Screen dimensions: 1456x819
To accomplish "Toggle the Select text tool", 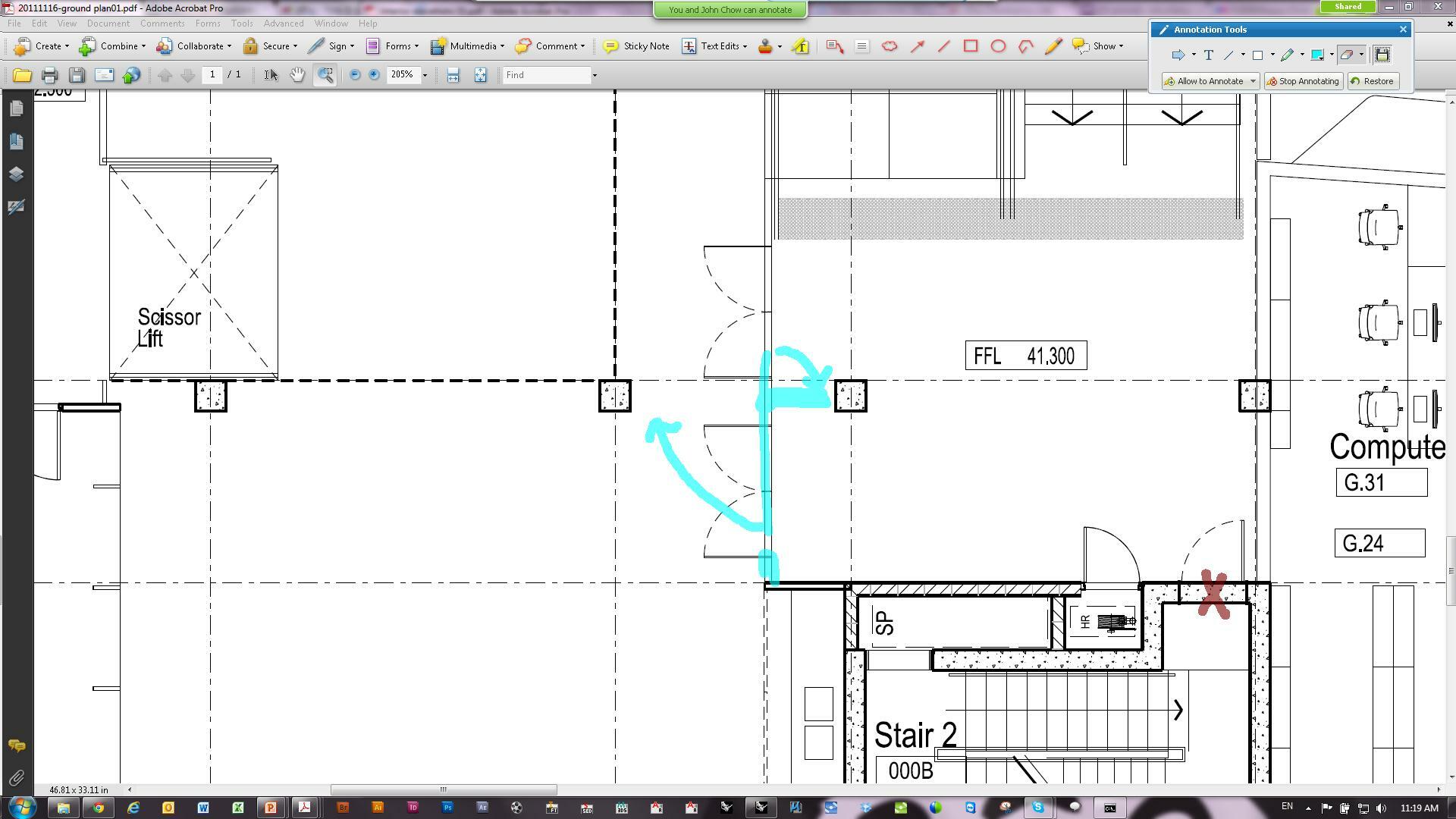I will (x=271, y=75).
